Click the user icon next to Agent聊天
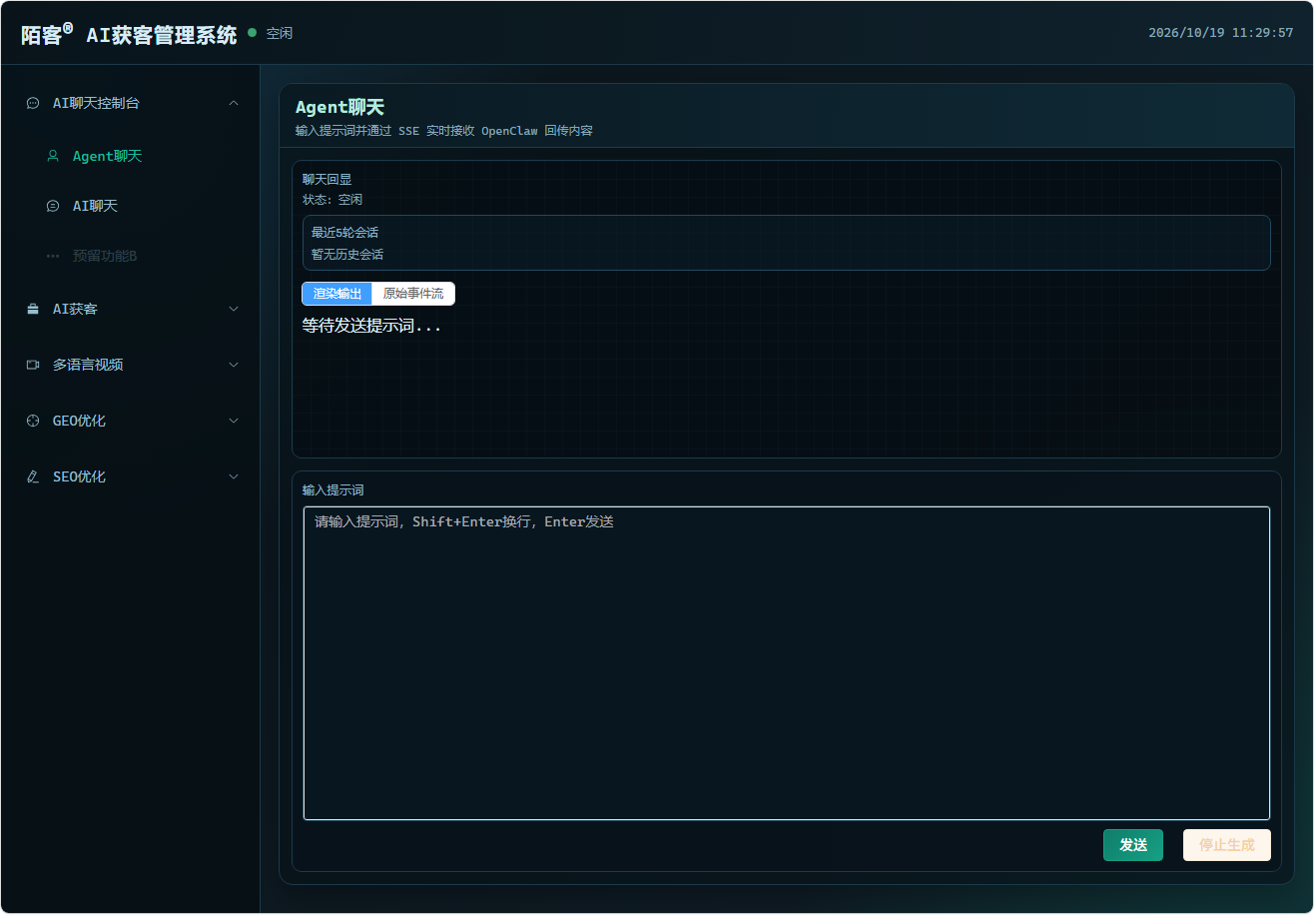Viewport: 1316px width, 915px height. [x=53, y=156]
